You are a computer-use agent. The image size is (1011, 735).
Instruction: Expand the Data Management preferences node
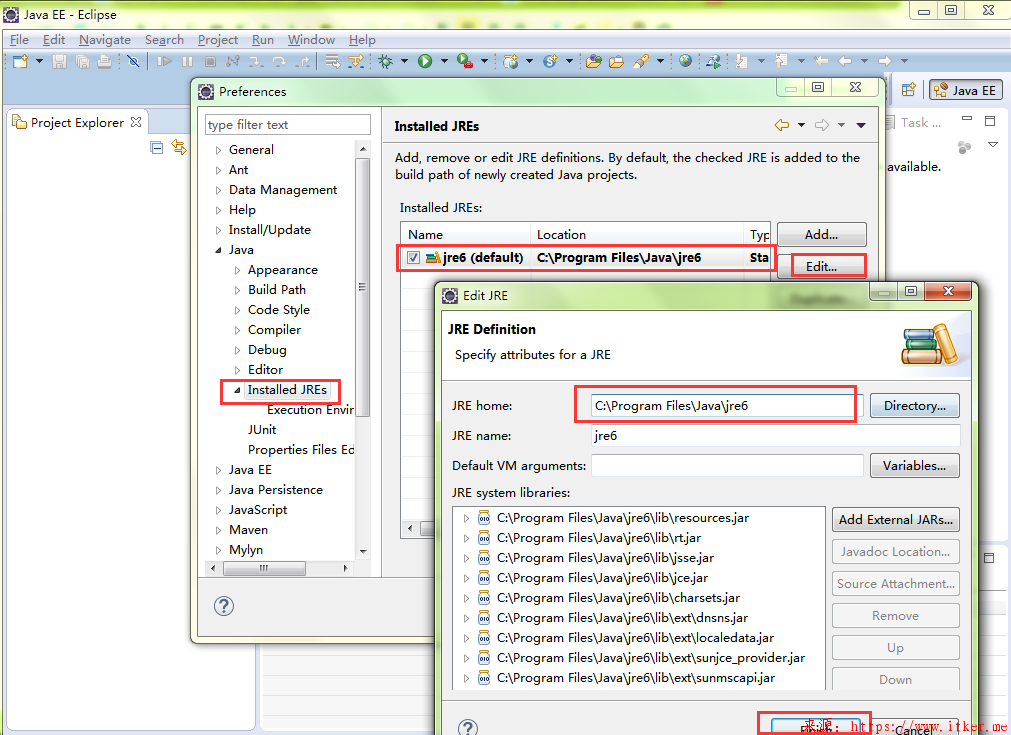click(x=219, y=190)
